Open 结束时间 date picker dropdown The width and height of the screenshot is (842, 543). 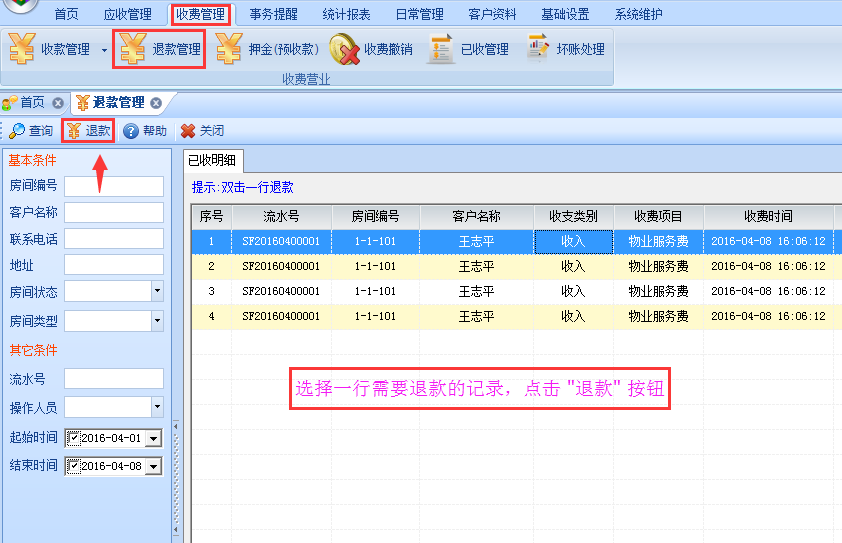154,466
